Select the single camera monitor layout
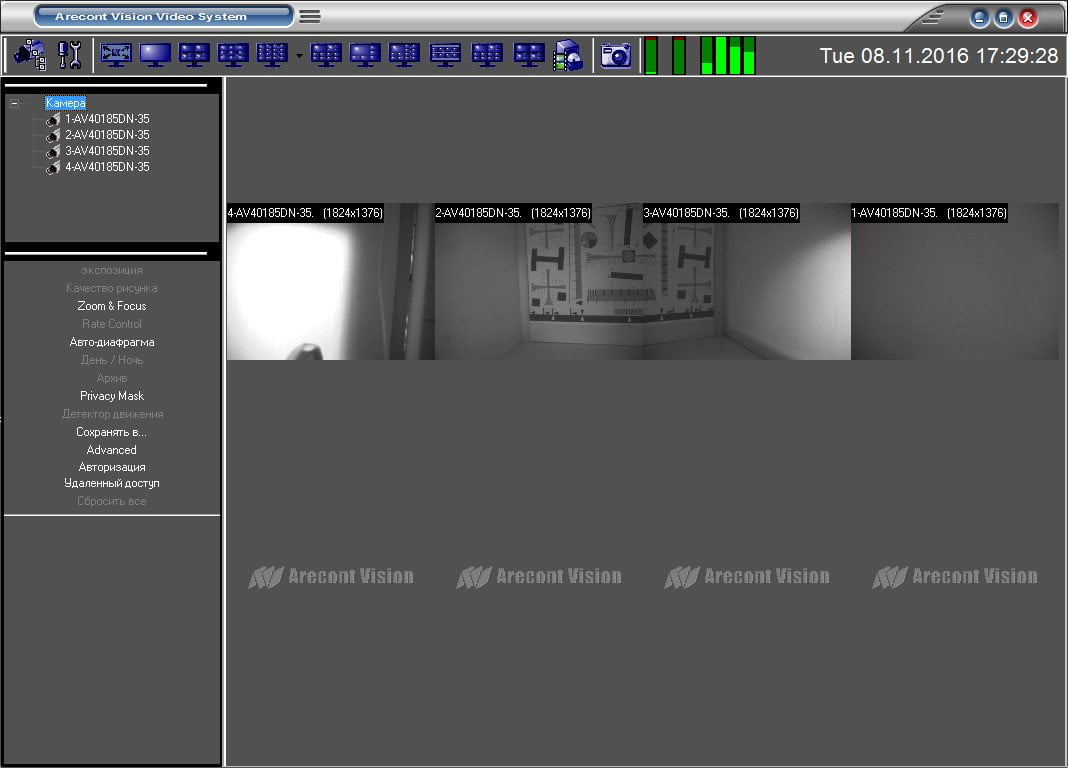This screenshot has height=768, width=1068. 155,55
